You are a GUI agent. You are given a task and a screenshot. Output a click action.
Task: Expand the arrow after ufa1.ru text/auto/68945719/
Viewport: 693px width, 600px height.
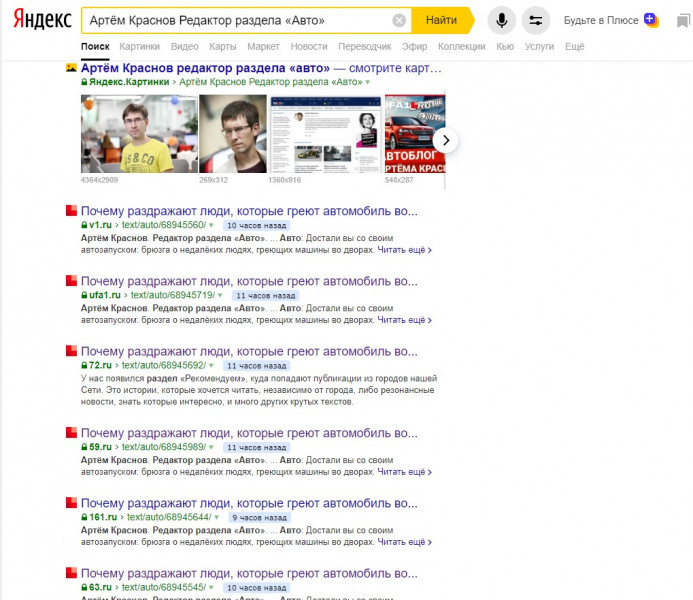coord(220,295)
